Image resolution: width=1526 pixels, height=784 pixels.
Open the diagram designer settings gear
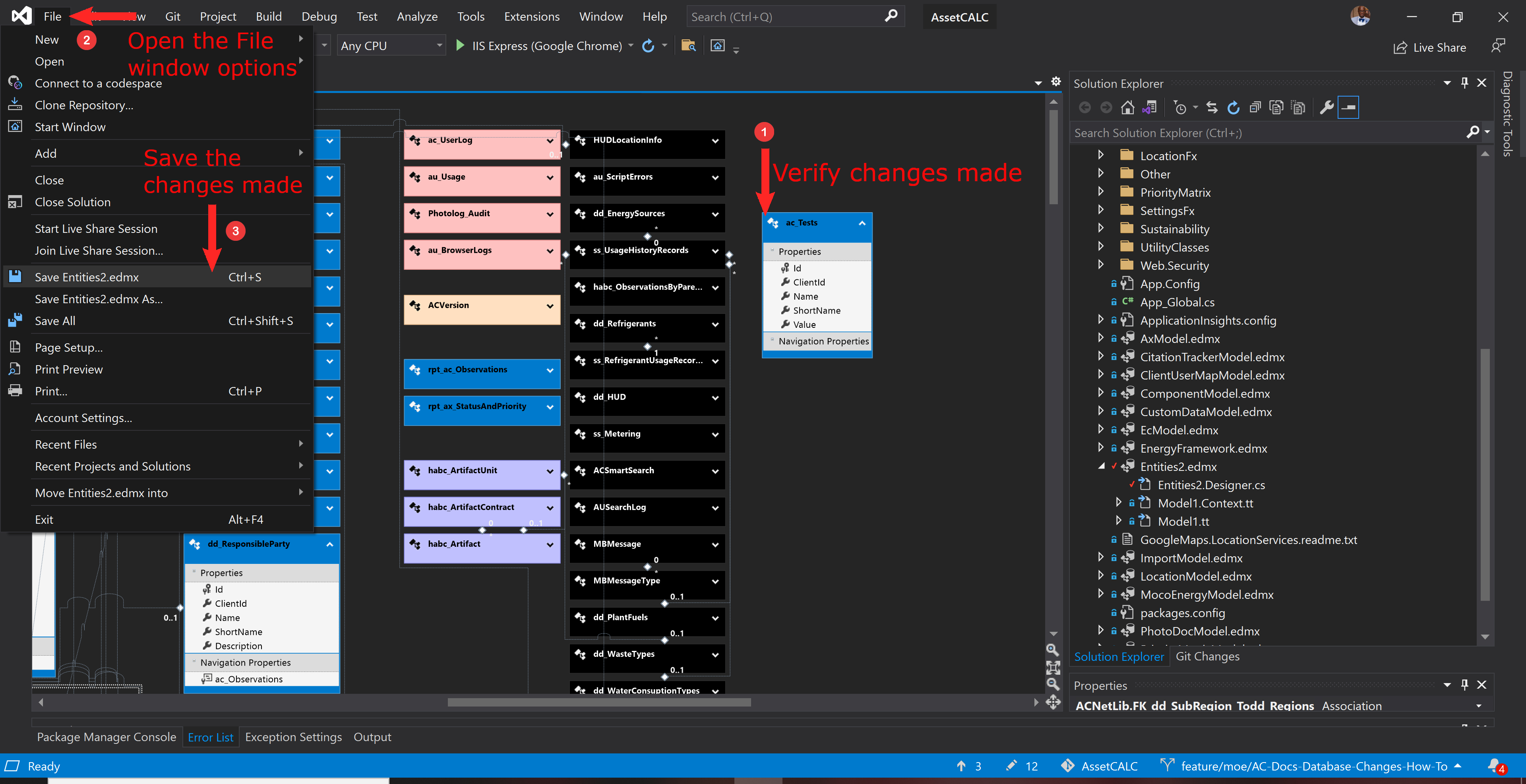[1055, 82]
